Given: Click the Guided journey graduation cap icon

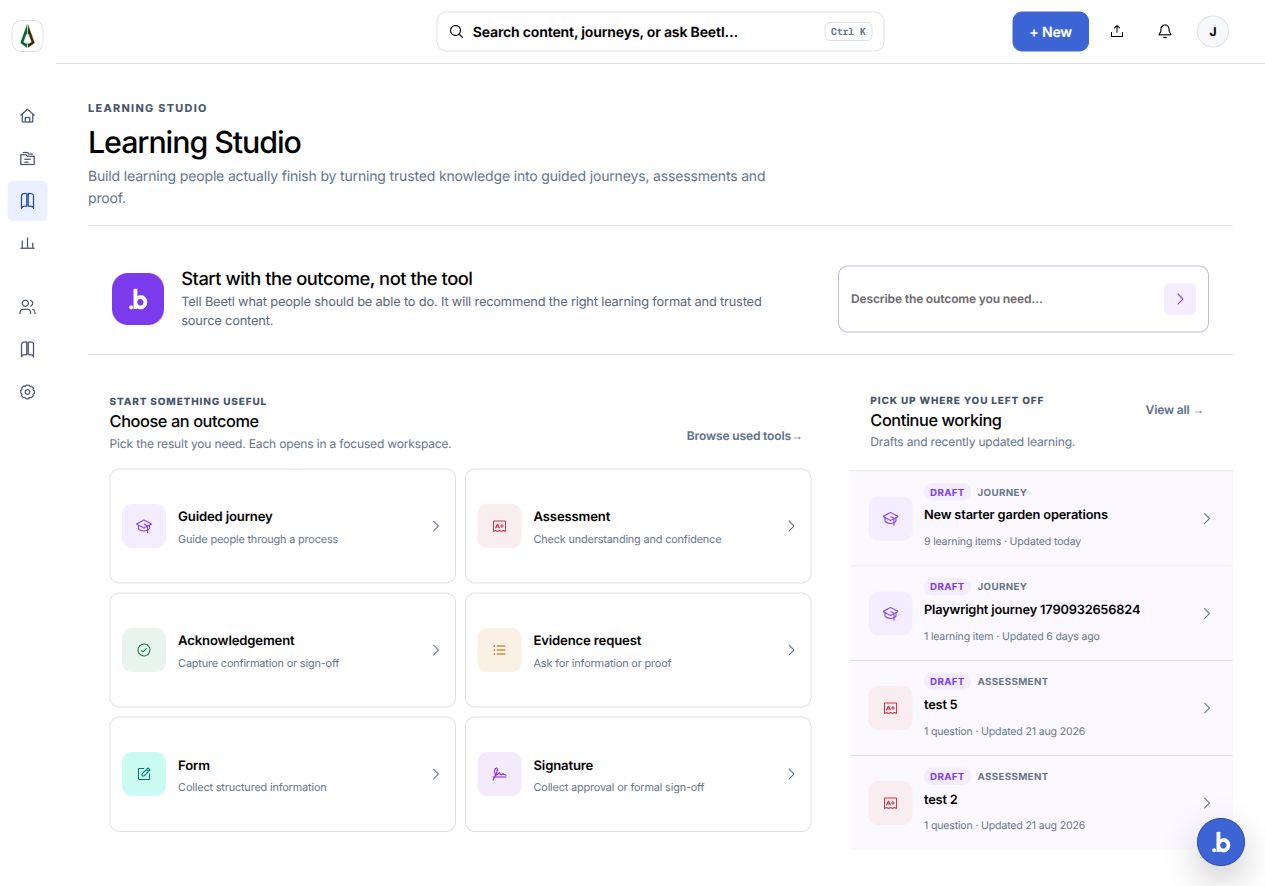Looking at the screenshot, I should click(x=144, y=526).
